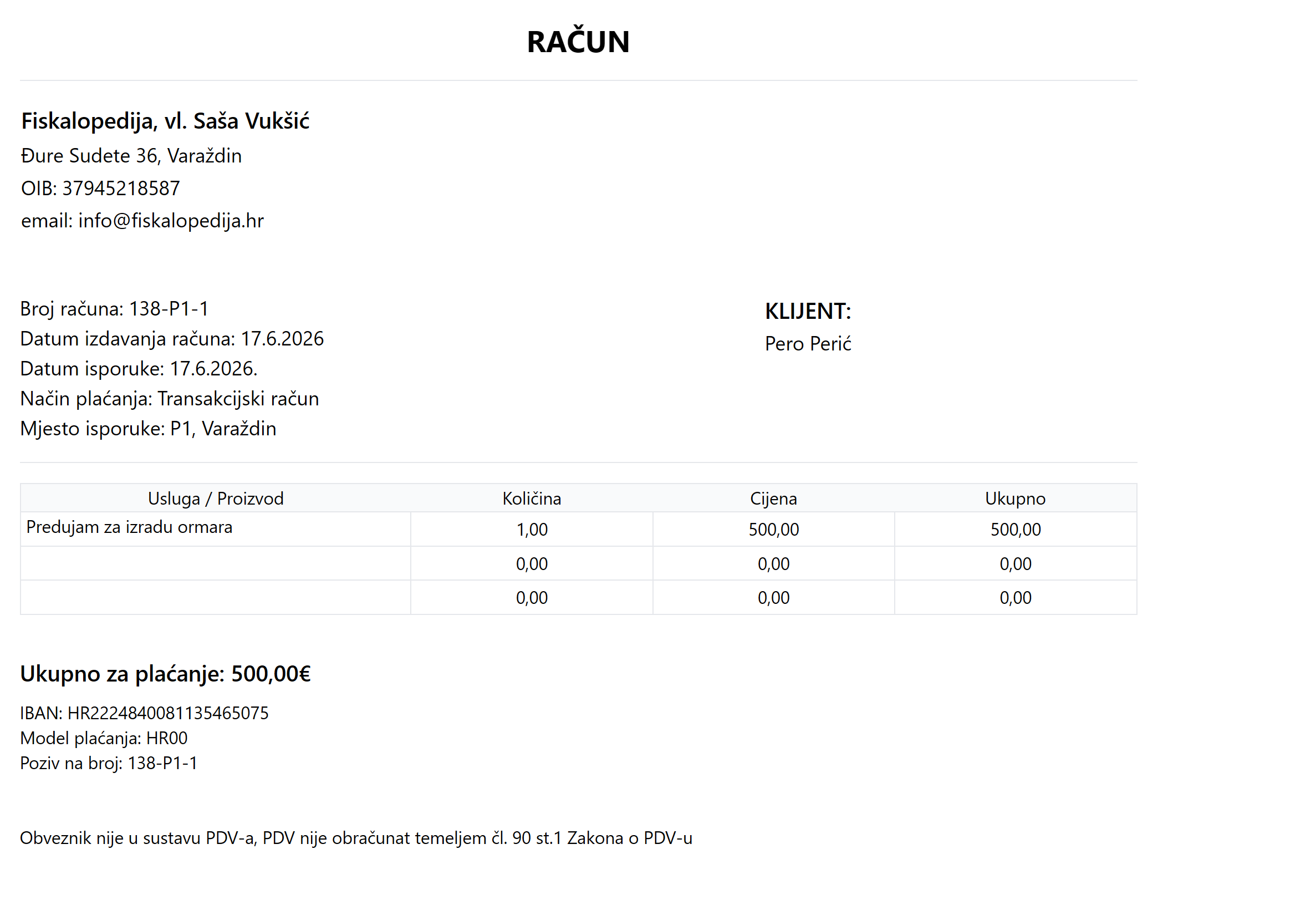Click third row 0,00 under Cijena
The image size is (1316, 900).
[x=773, y=598]
